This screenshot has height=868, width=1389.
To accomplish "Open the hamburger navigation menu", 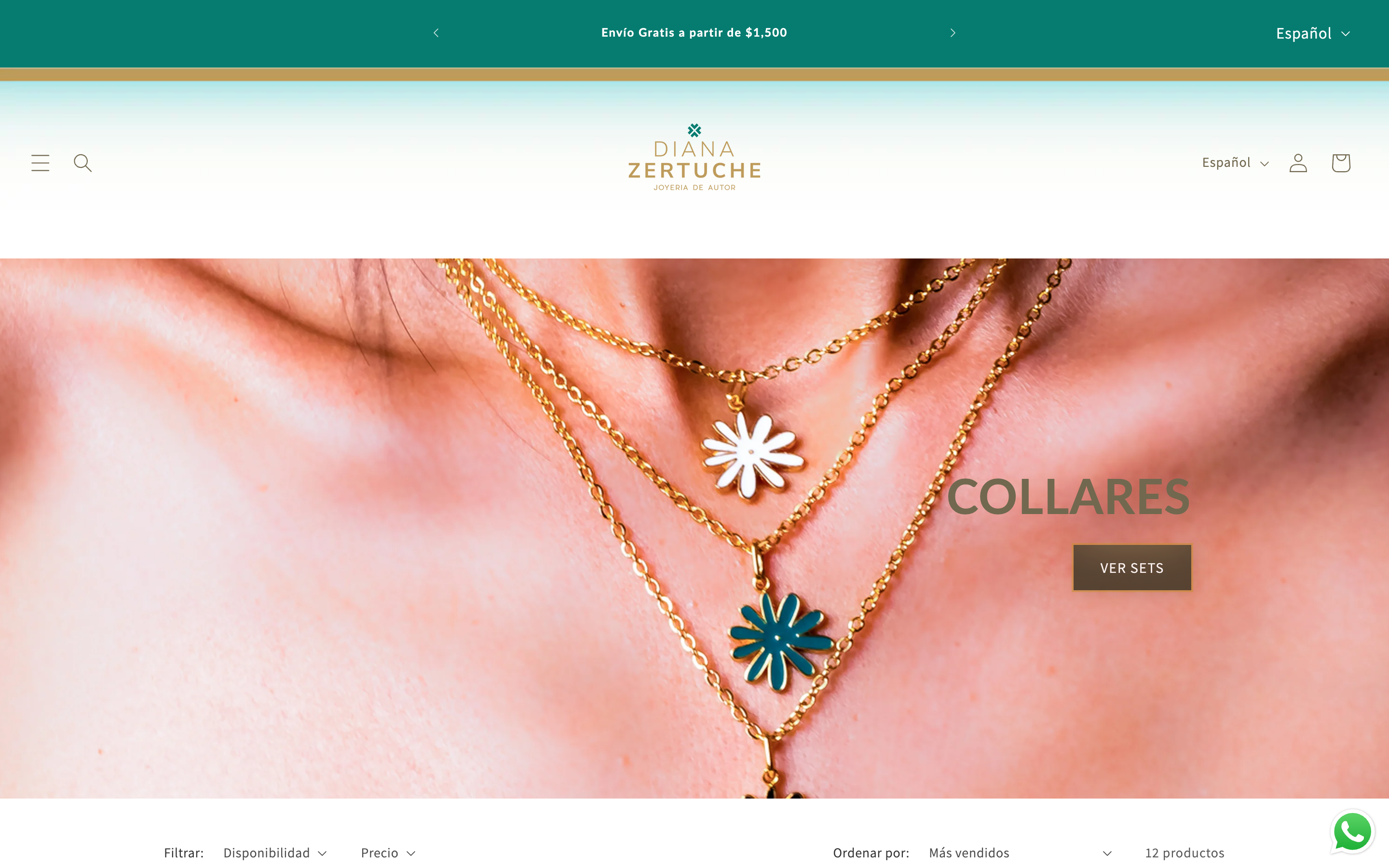I will (40, 163).
